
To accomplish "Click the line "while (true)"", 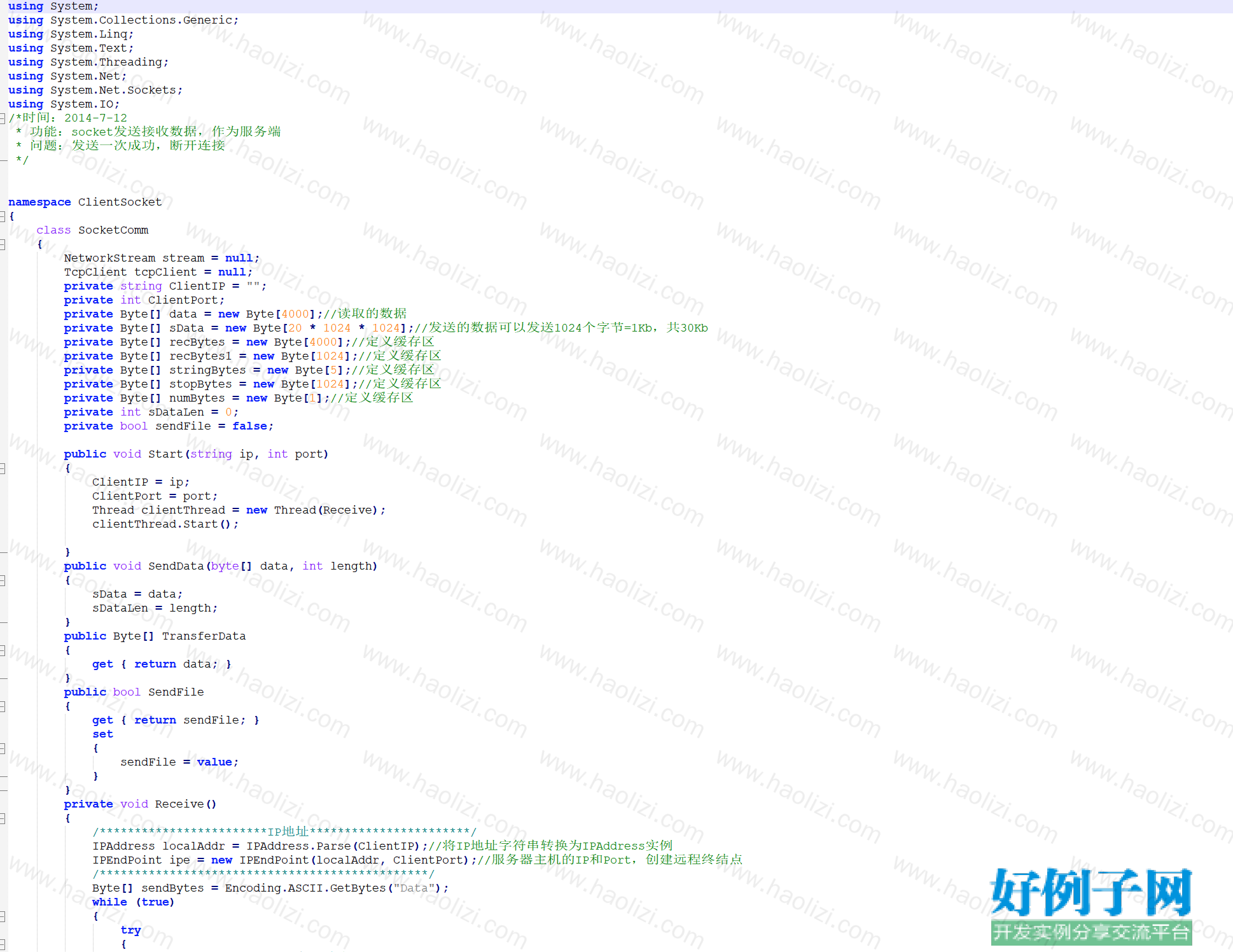I will click(134, 902).
